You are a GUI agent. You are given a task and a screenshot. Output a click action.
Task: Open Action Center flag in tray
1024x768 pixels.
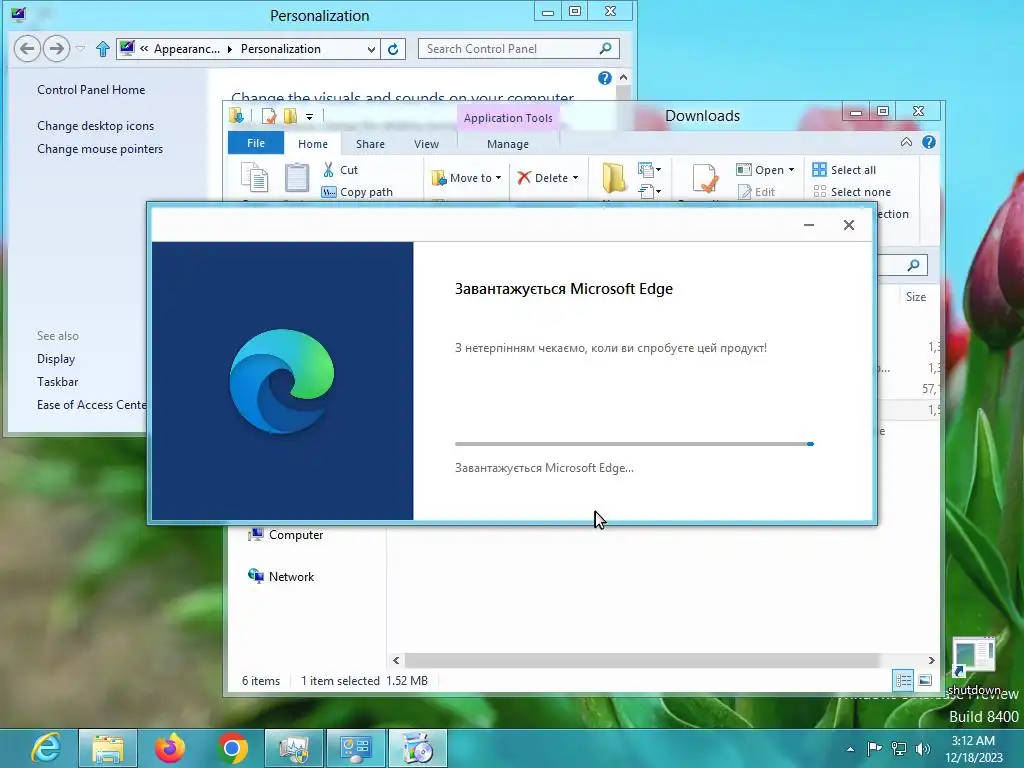[x=874, y=748]
